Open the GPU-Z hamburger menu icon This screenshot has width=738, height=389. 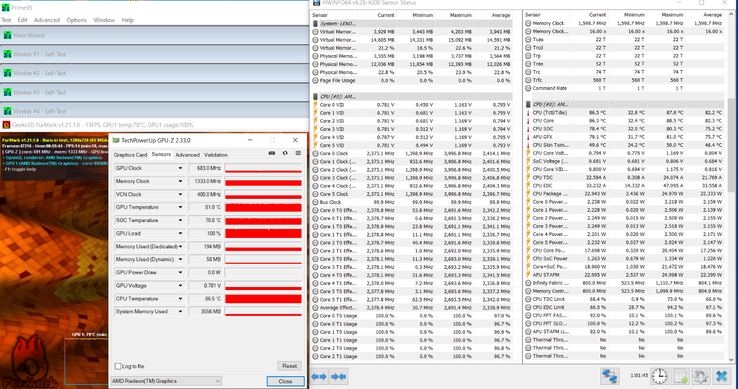[298, 153]
